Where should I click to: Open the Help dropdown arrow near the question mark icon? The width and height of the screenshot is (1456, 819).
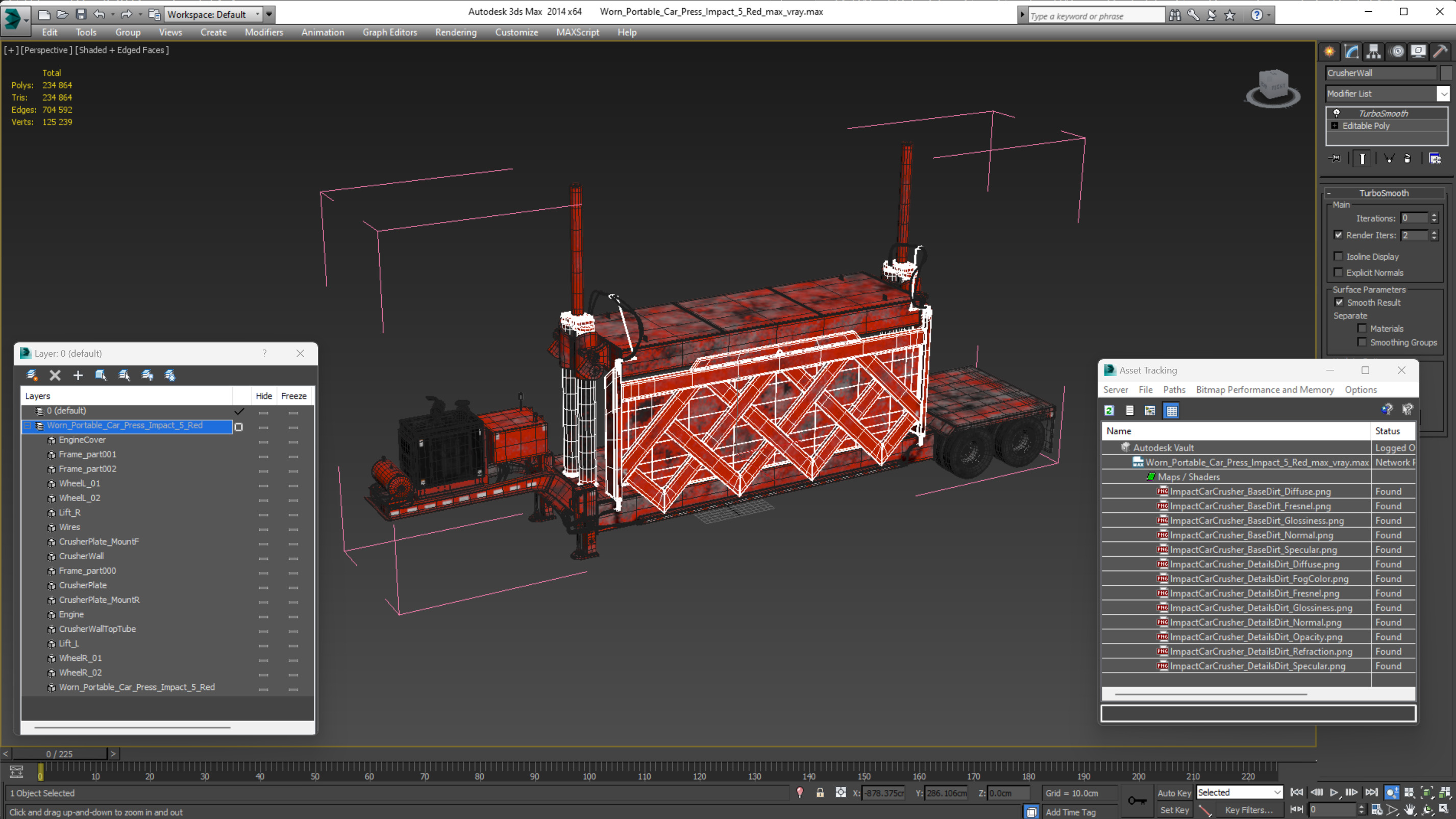pos(1268,15)
